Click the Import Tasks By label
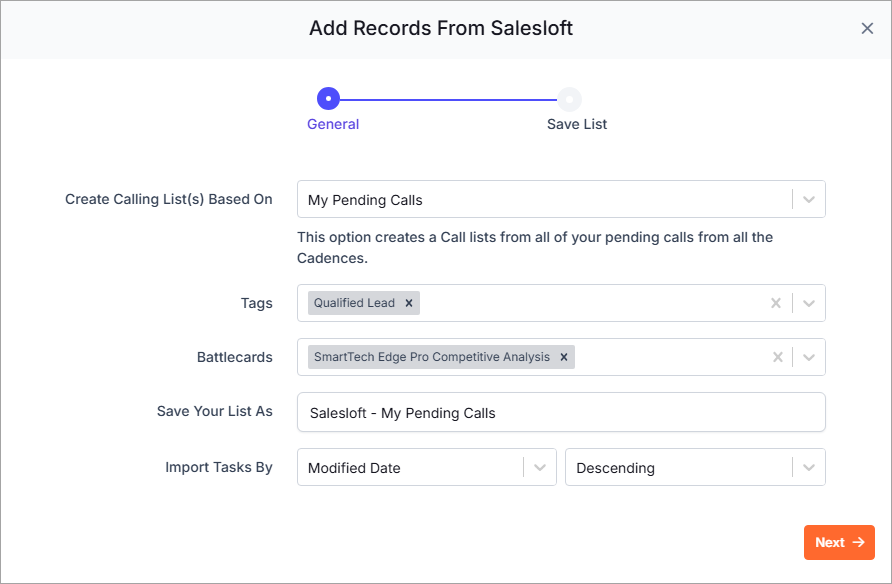The image size is (892, 584). 219,467
